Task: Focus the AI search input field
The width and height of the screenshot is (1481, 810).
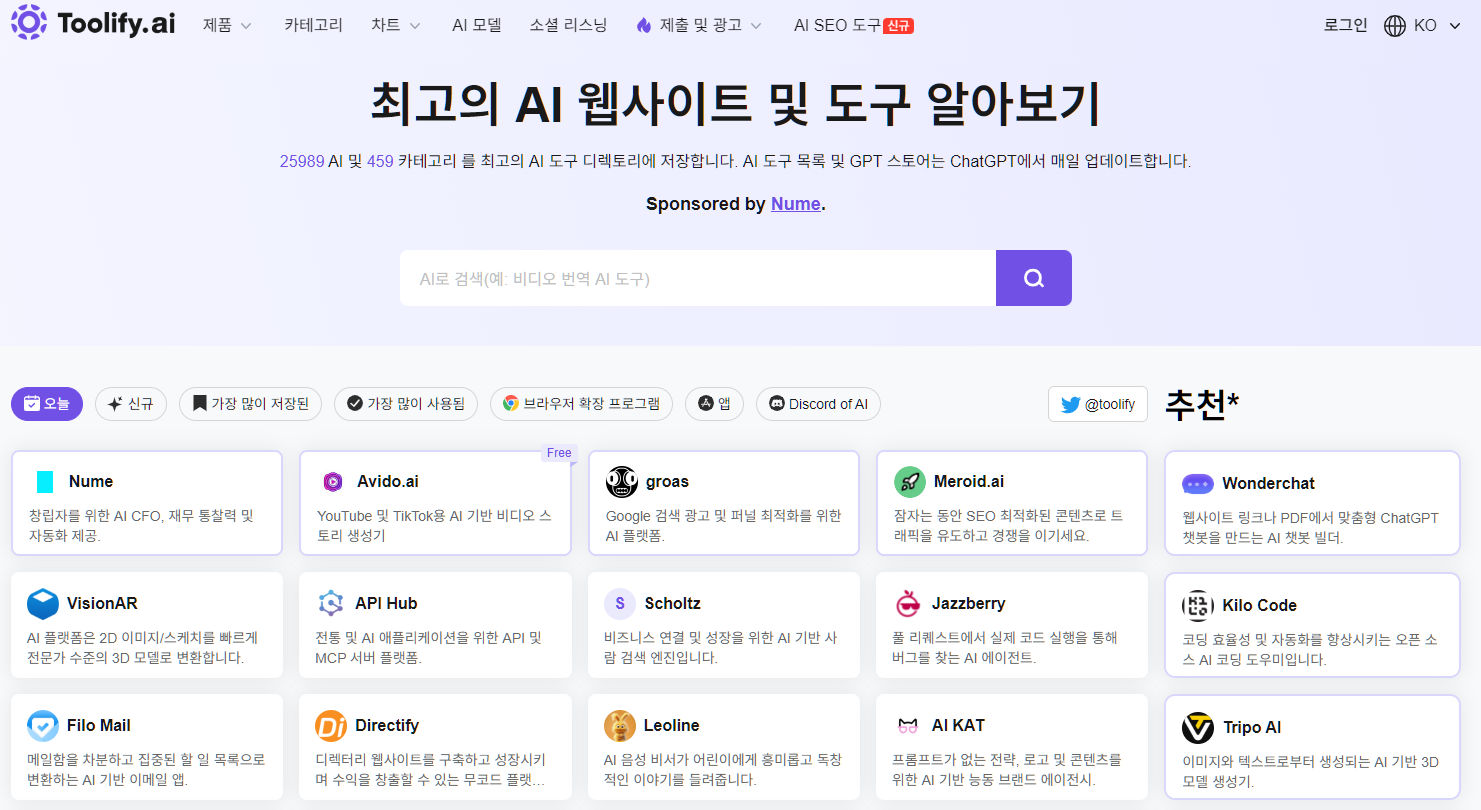Action: coord(698,278)
